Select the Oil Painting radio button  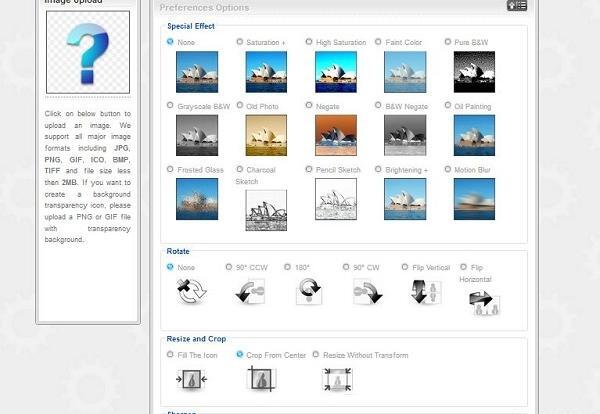[448, 105]
